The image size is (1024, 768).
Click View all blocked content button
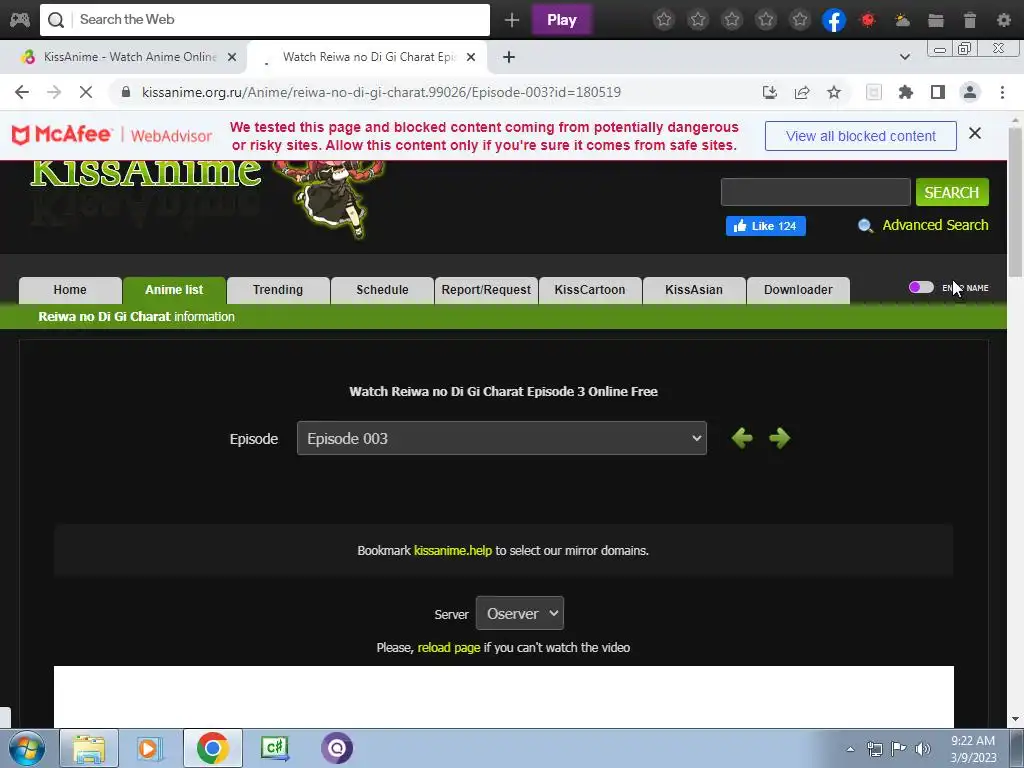[x=861, y=136]
